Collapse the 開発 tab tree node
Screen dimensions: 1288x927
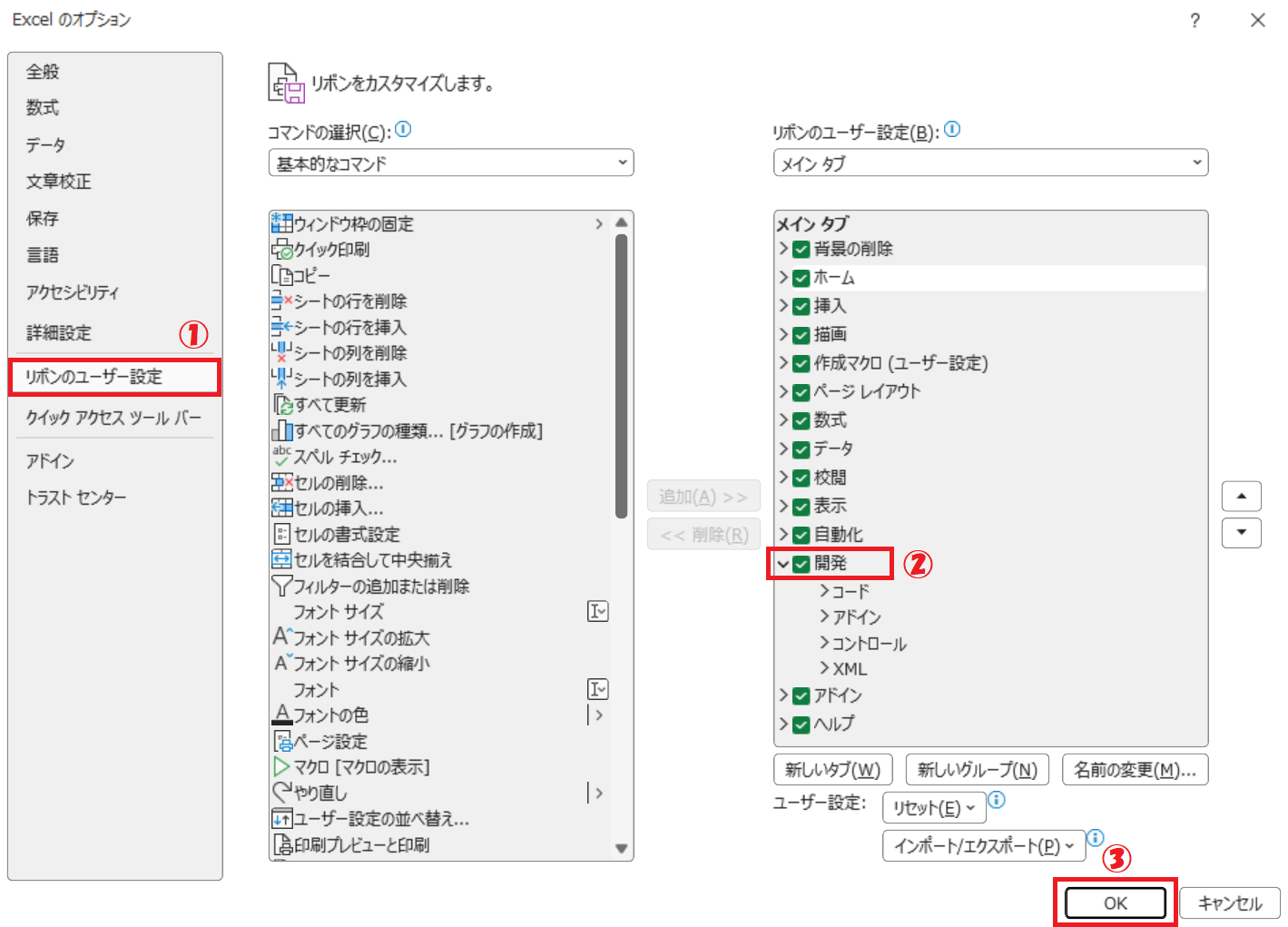(x=783, y=564)
